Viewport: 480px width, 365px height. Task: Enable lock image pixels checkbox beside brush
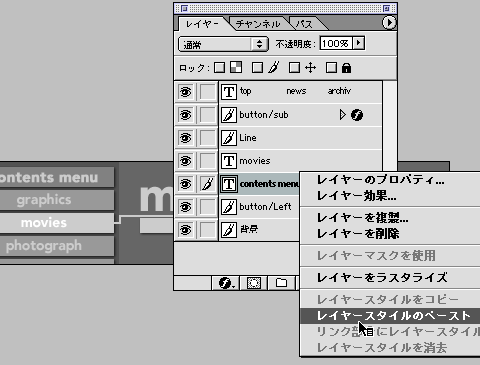[257, 68]
